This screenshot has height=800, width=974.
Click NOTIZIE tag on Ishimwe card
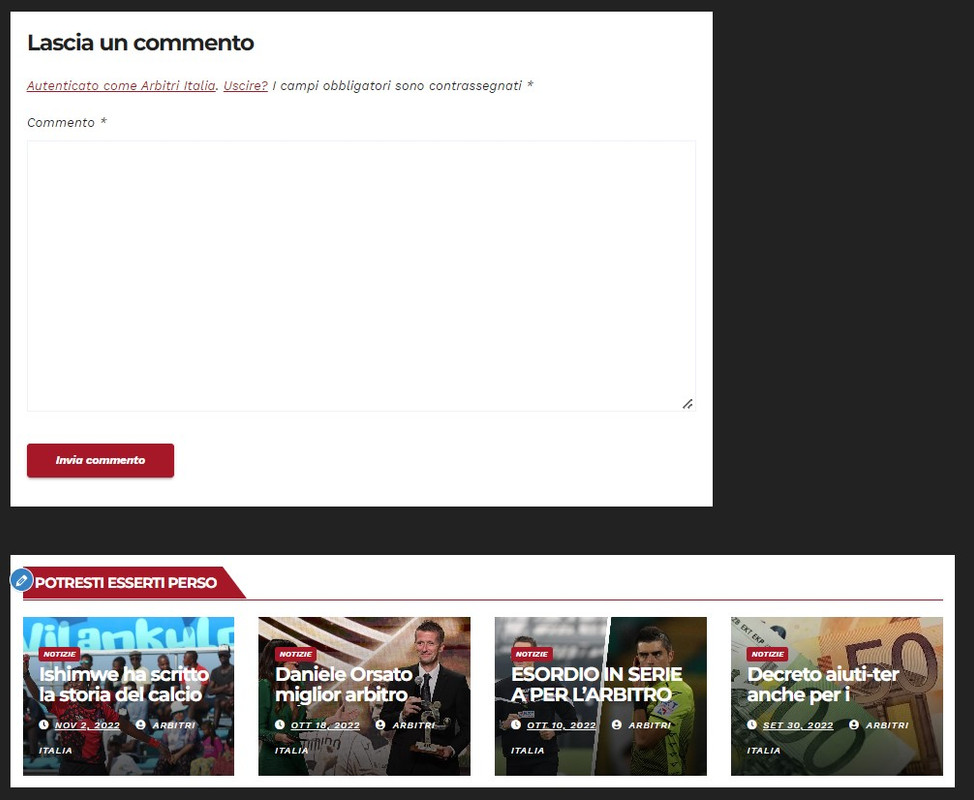point(59,654)
